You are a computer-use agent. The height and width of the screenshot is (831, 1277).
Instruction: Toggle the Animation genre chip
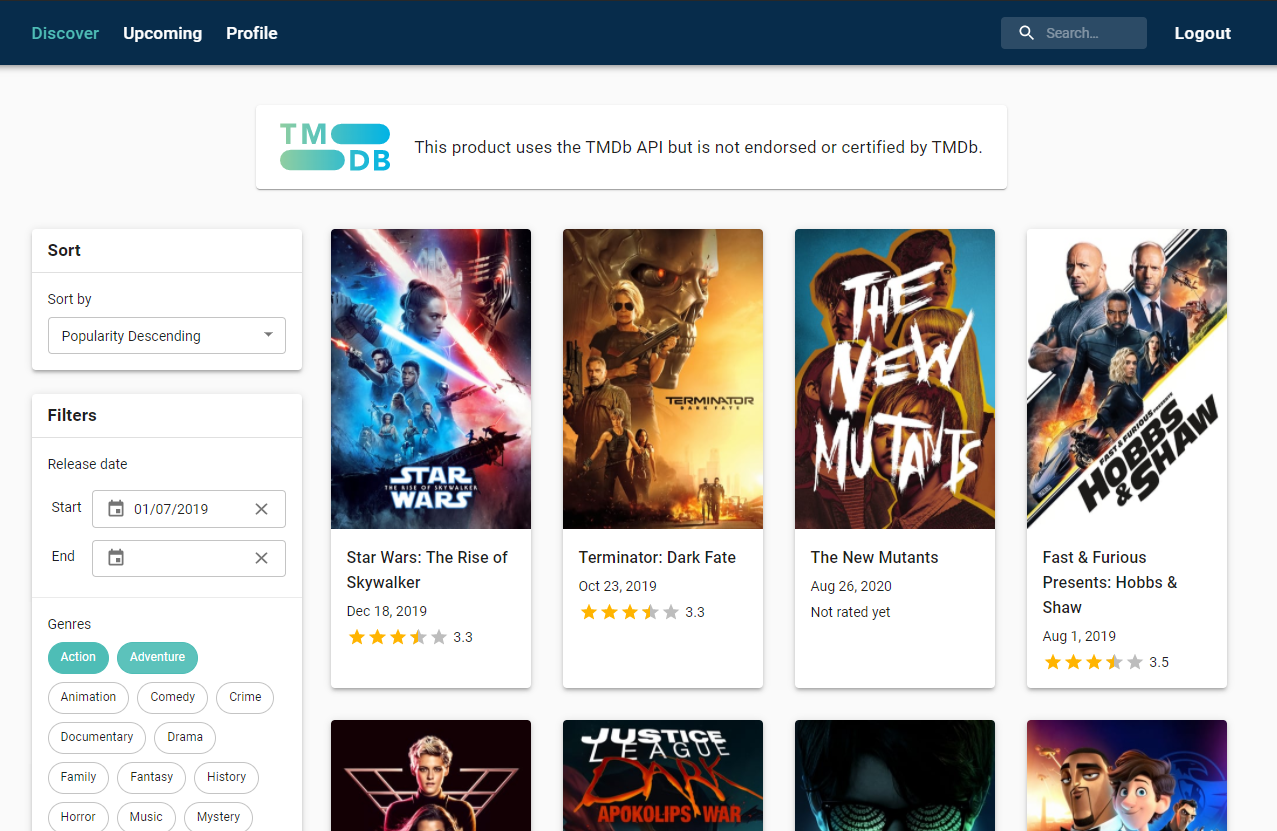88,697
